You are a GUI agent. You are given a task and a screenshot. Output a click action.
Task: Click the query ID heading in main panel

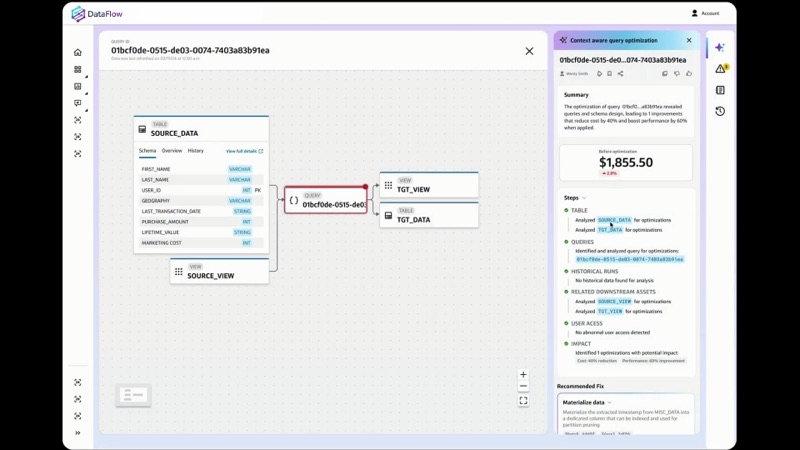[x=190, y=50]
